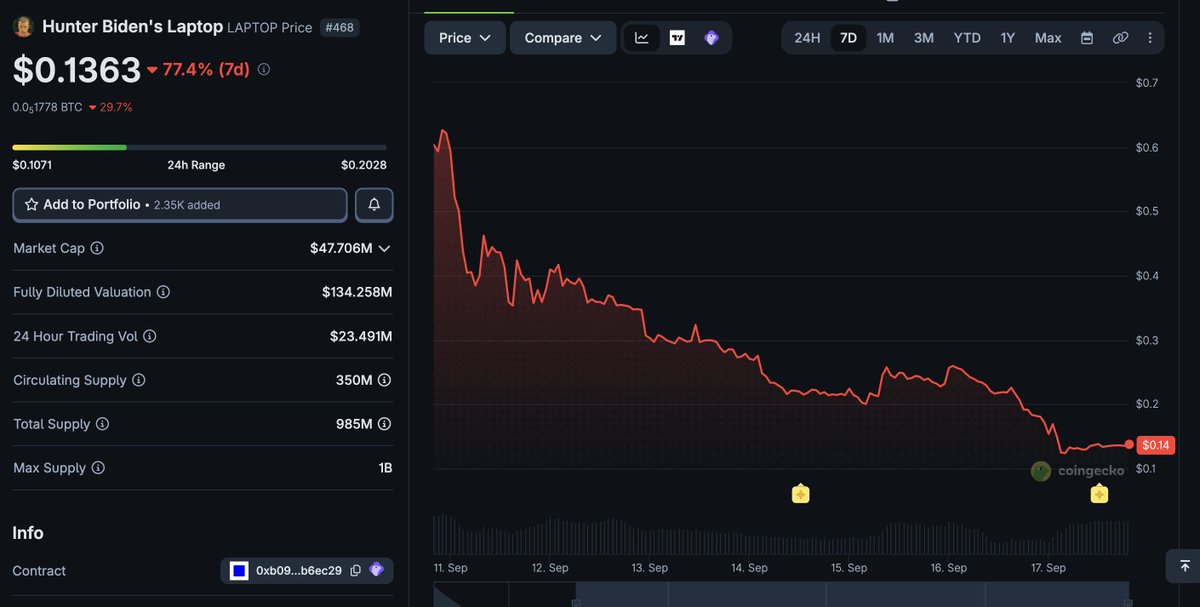1200x607 pixels.
Task: Click the Hunter Biden's Laptop coin logo
Action: (x=23, y=27)
